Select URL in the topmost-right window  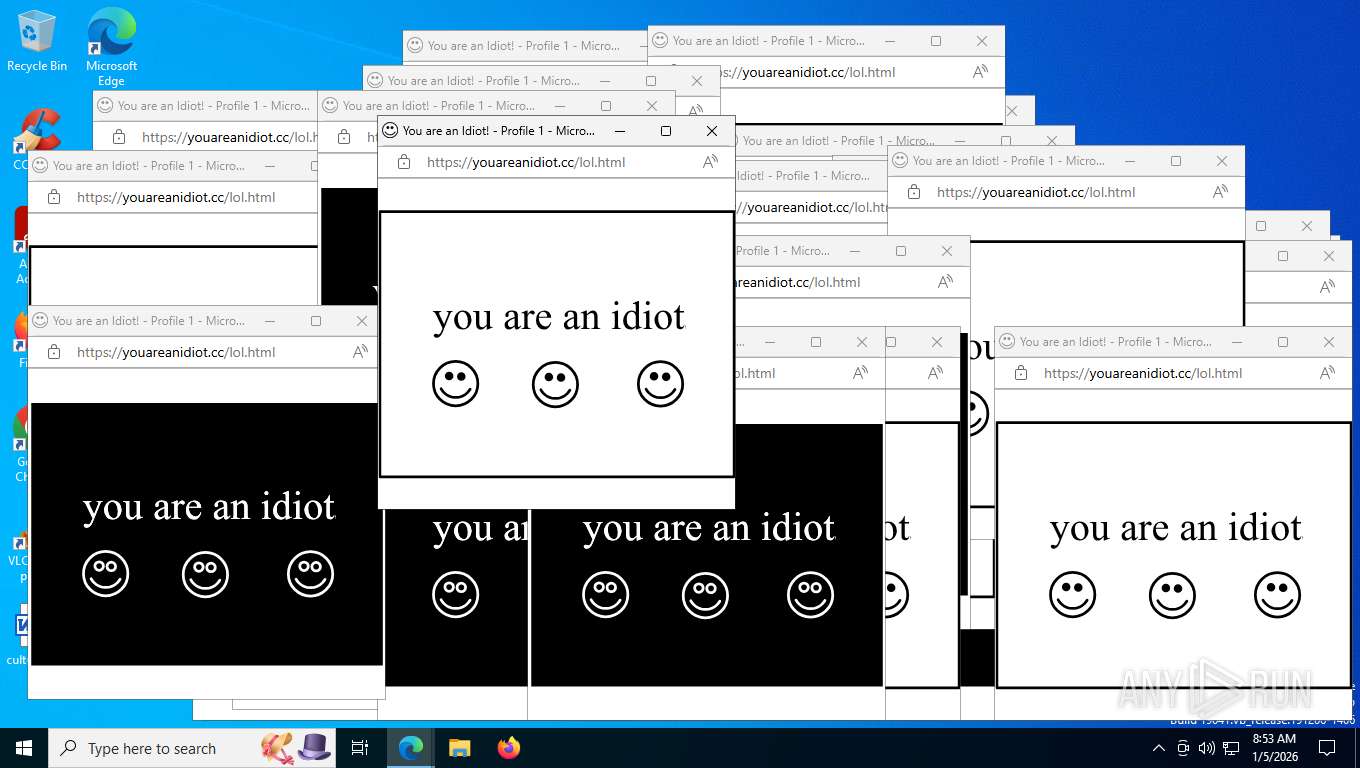(805, 72)
